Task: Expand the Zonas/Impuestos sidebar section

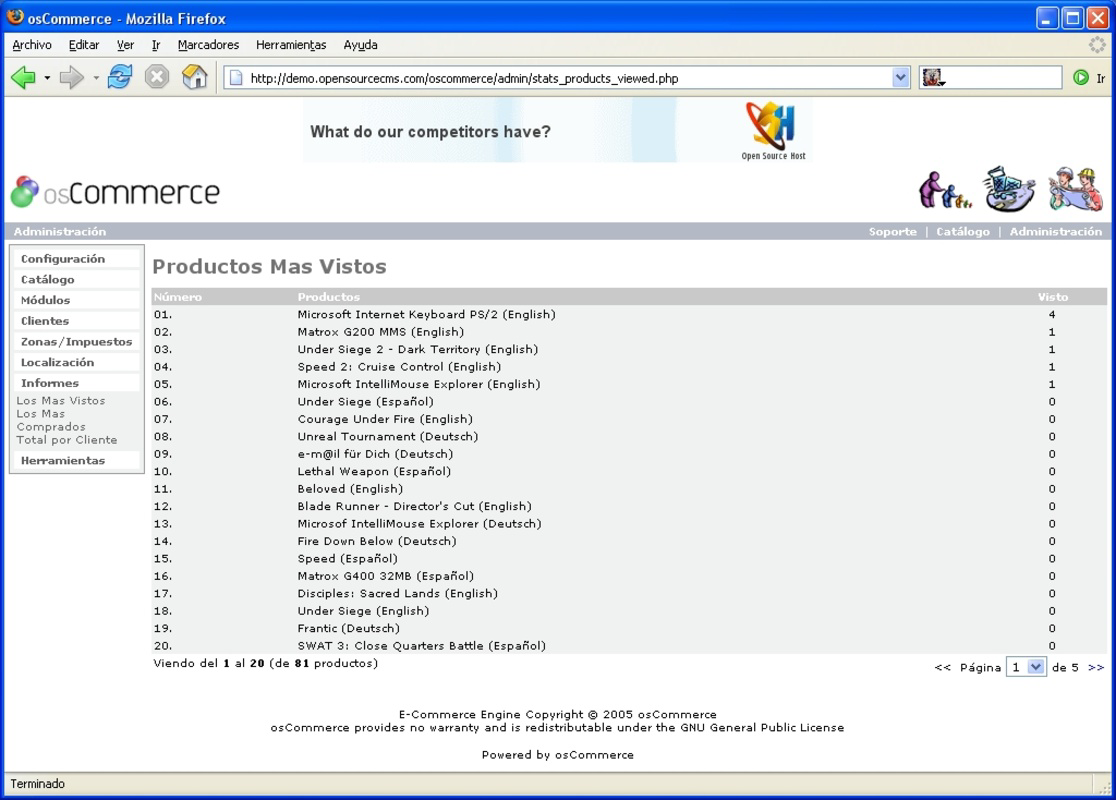Action: click(x=76, y=341)
